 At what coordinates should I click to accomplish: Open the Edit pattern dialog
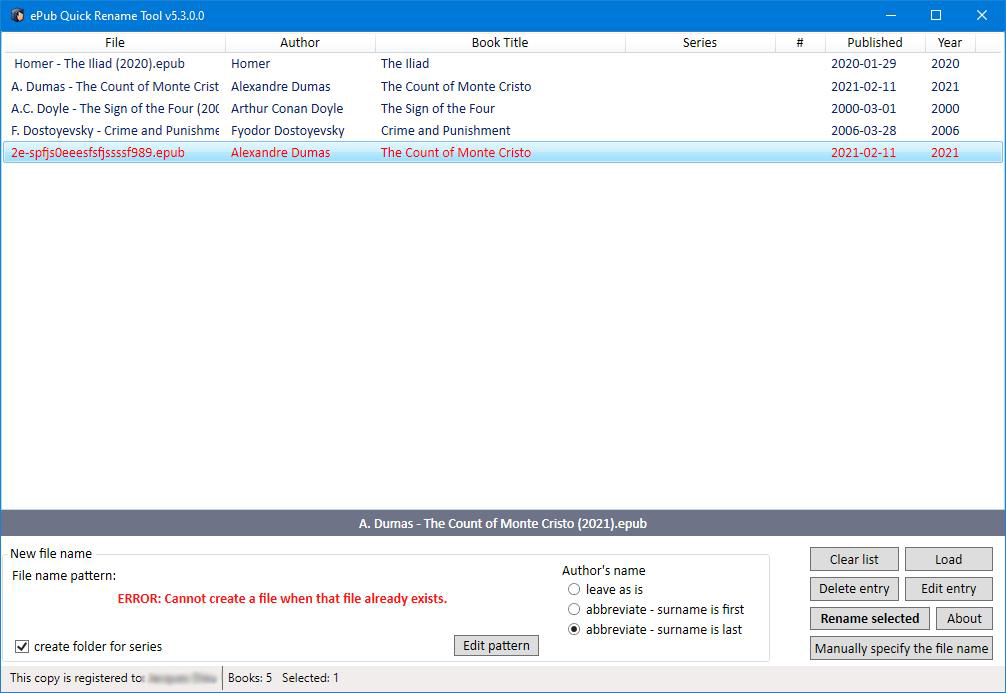point(496,646)
